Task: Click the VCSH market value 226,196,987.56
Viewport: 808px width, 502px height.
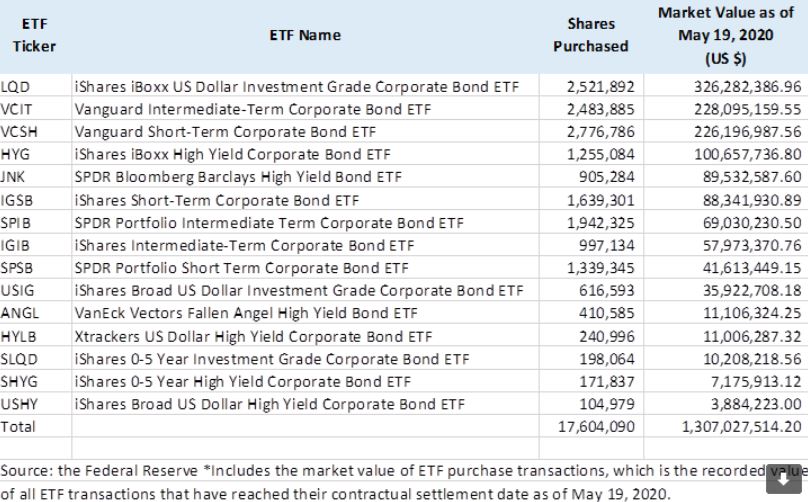Action: pos(747,131)
